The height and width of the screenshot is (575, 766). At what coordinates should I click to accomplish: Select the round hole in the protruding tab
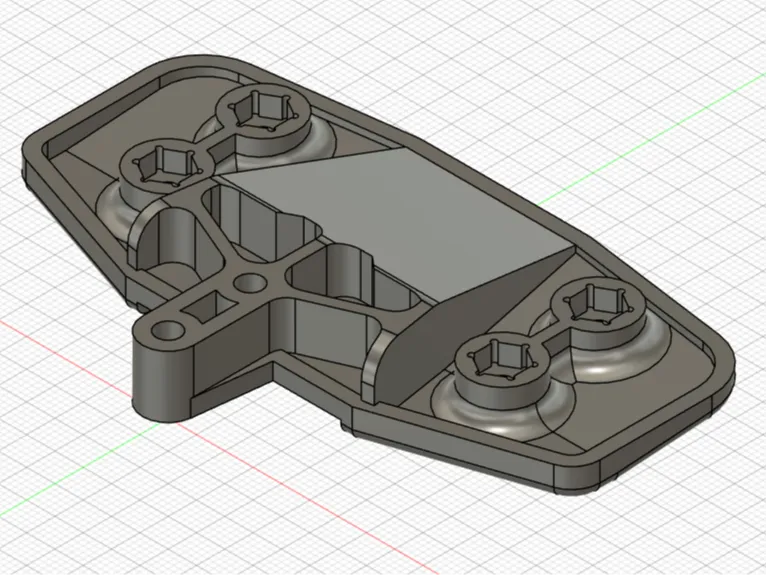(168, 331)
